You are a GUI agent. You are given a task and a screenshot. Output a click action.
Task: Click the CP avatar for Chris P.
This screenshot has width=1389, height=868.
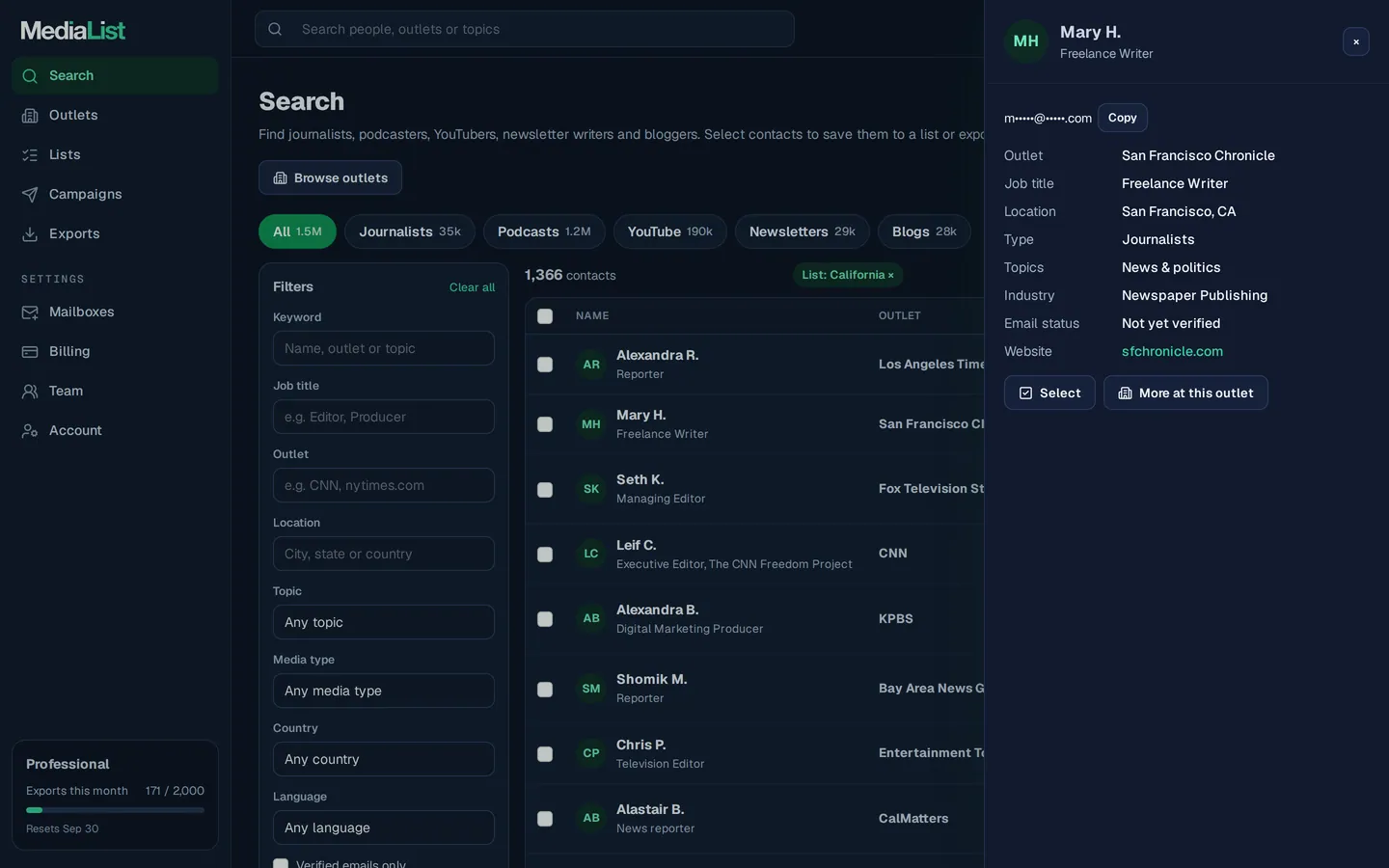[591, 753]
